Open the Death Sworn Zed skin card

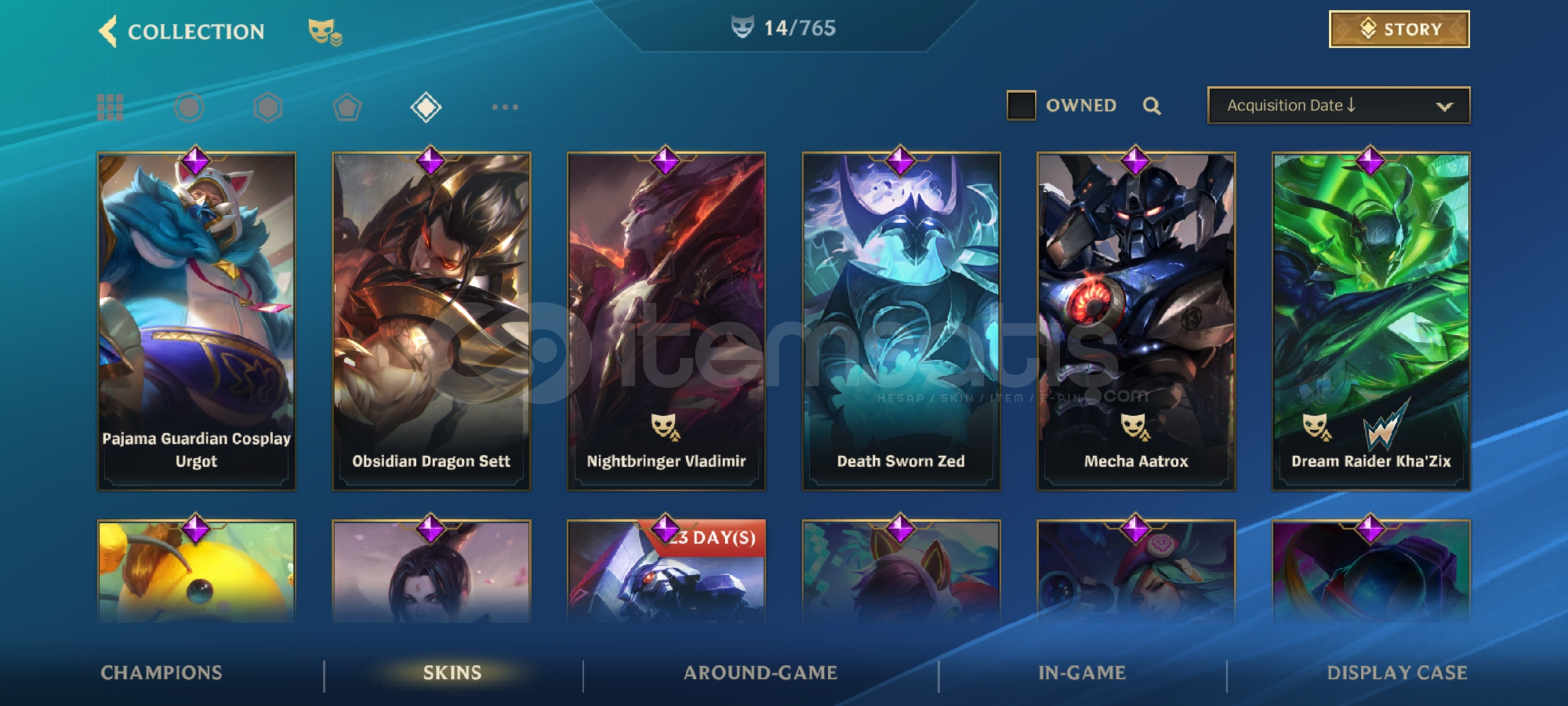pos(901,320)
